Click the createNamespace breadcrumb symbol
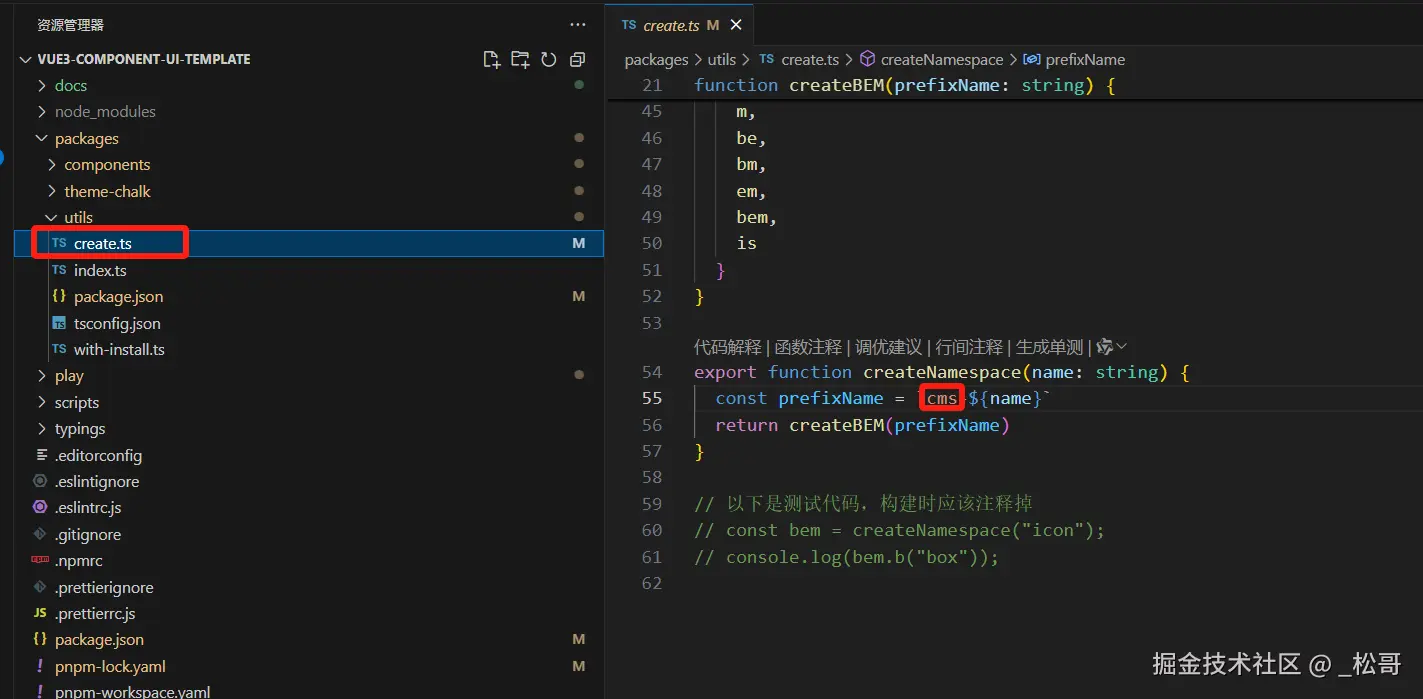The width and height of the screenshot is (1423, 699). (941, 60)
